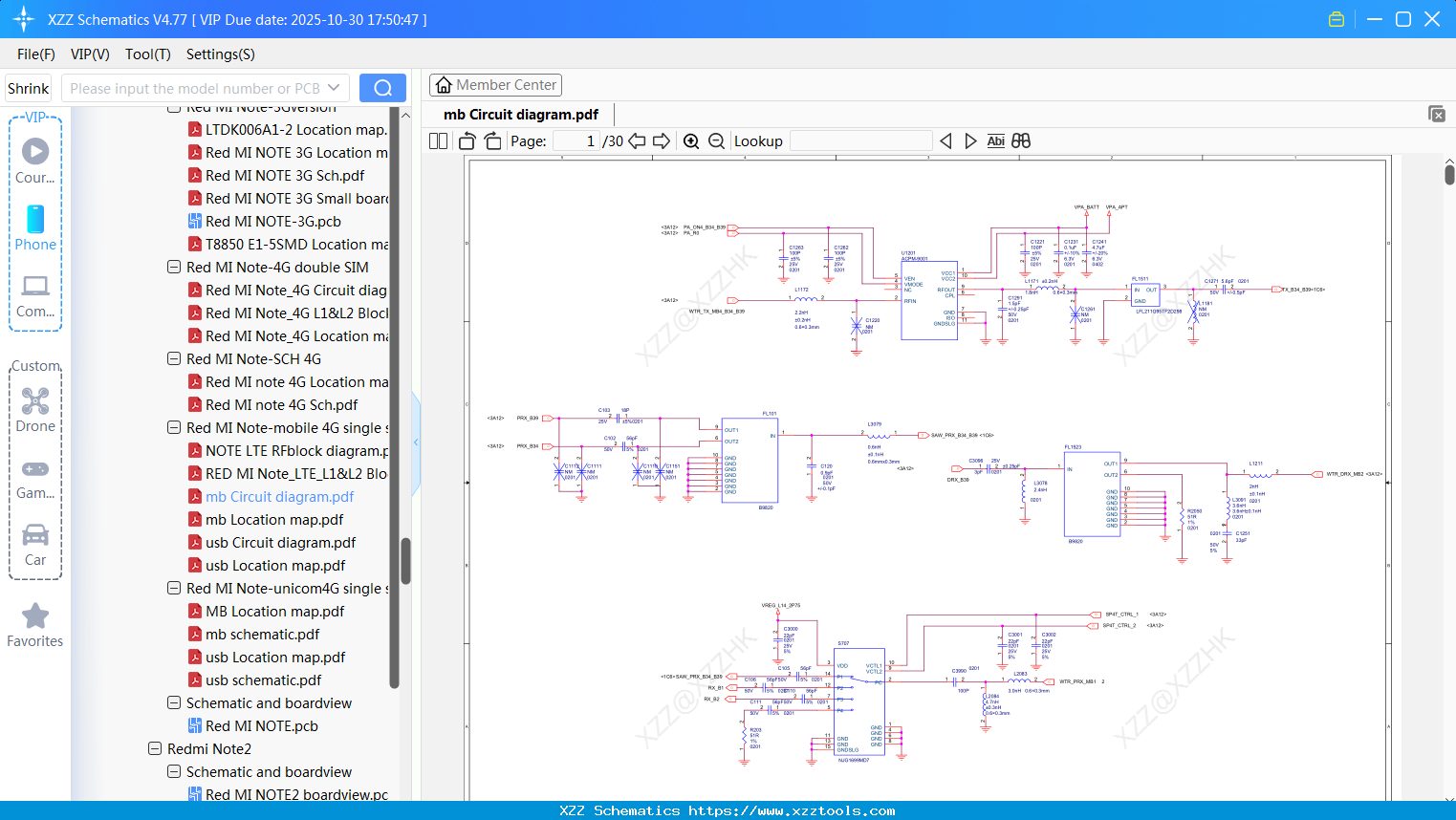
Task: Open the Favorites star panel
Action: [x=35, y=615]
